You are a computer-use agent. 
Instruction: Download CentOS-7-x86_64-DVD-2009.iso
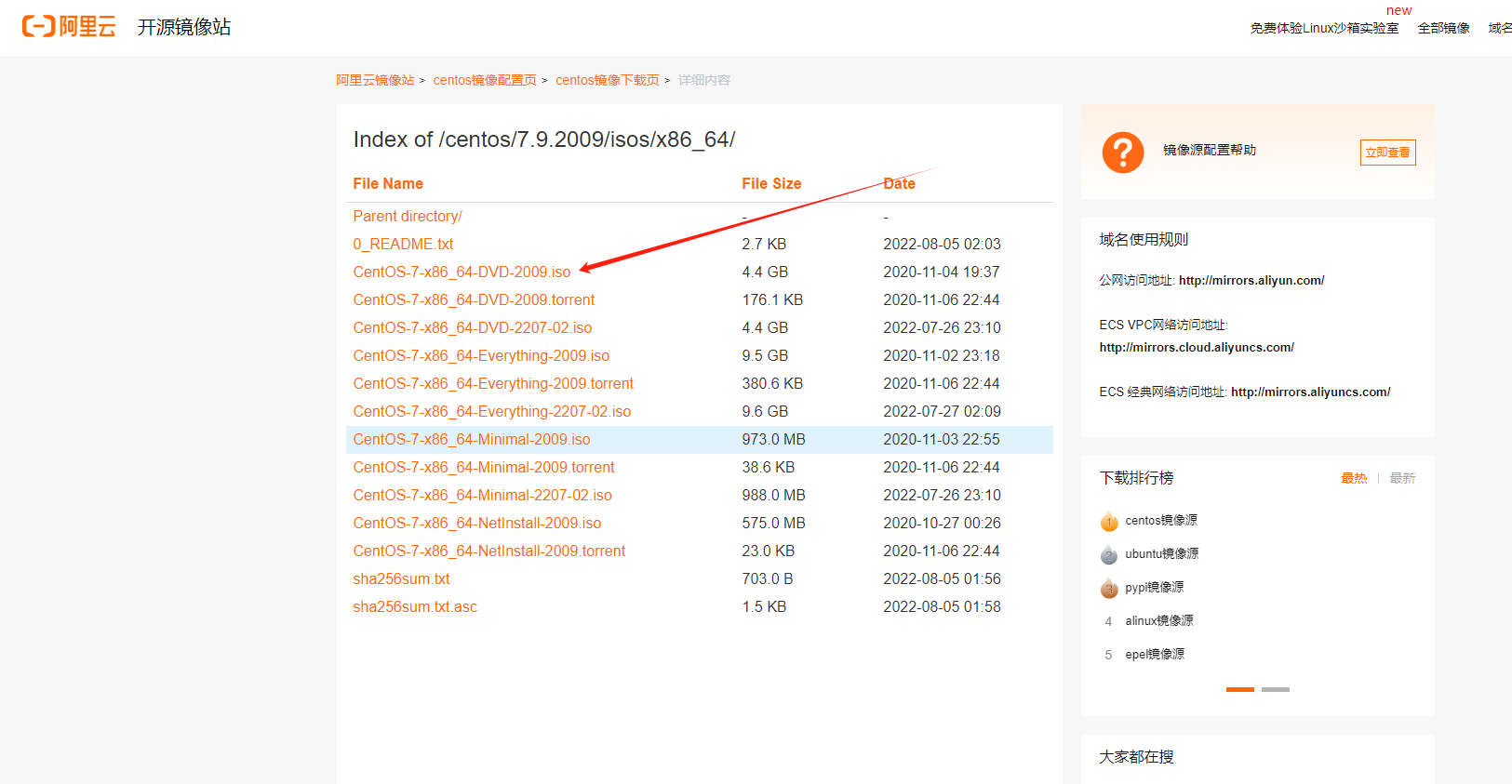pyautogui.click(x=462, y=272)
